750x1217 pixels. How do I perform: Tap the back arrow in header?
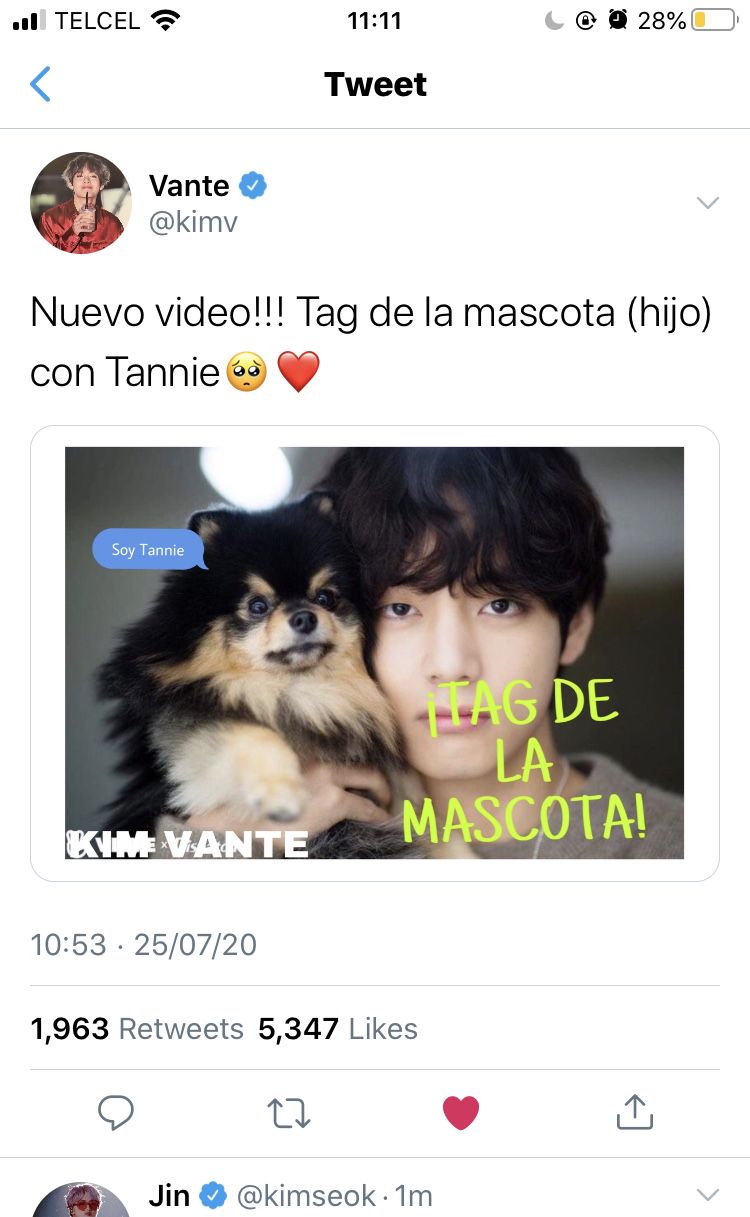click(x=40, y=84)
